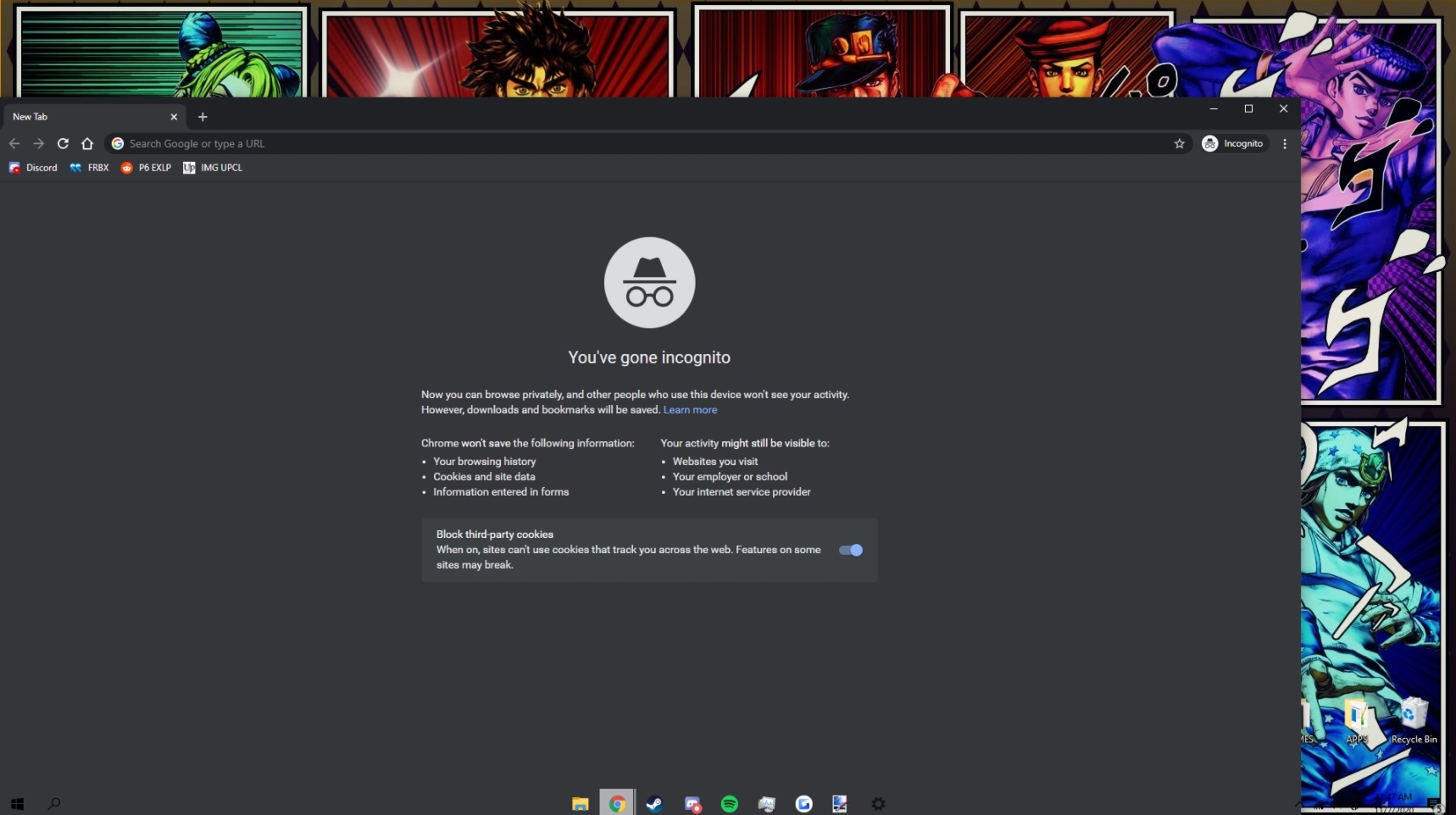Open the Incognito profile indicator
This screenshot has height=815, width=1456.
1234,144
